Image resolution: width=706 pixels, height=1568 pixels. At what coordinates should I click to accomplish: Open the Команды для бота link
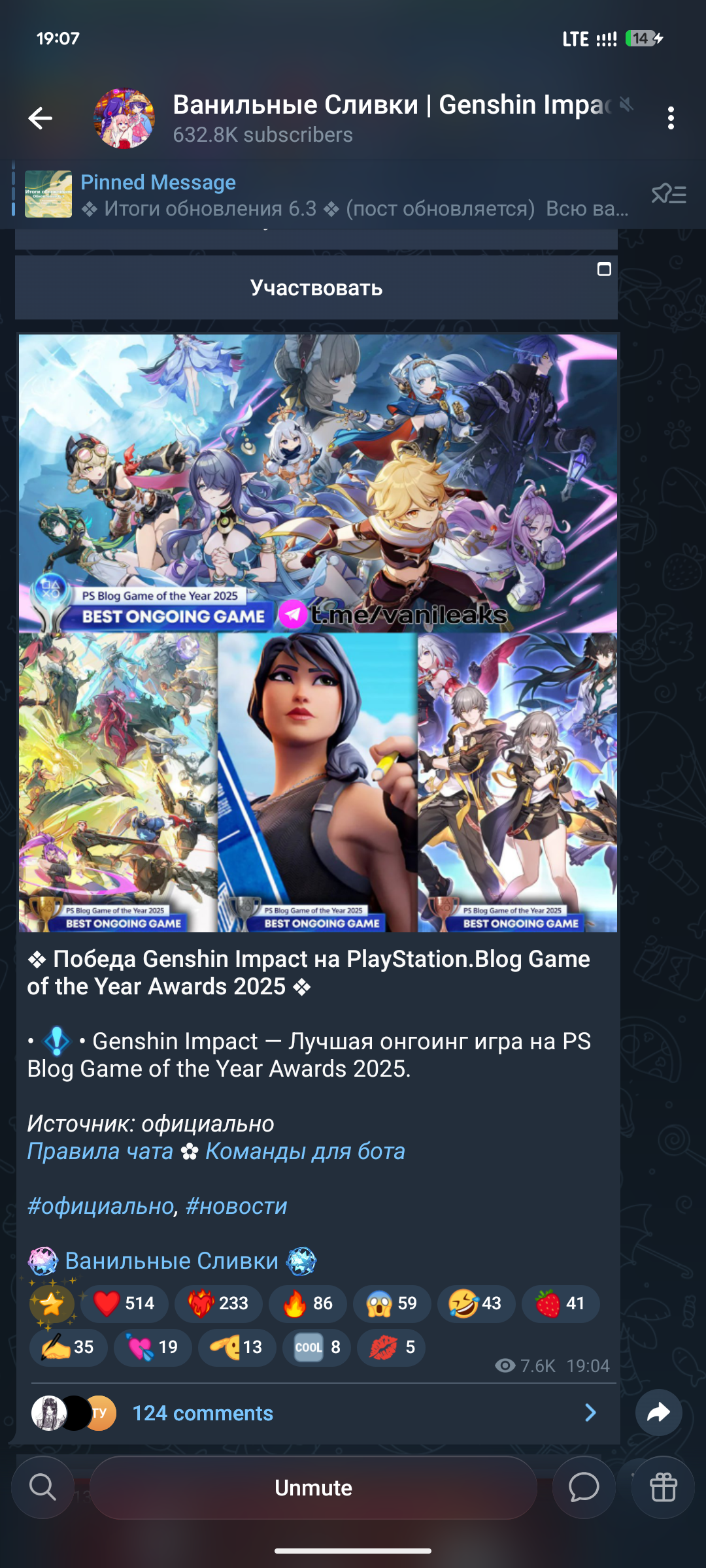305,1151
